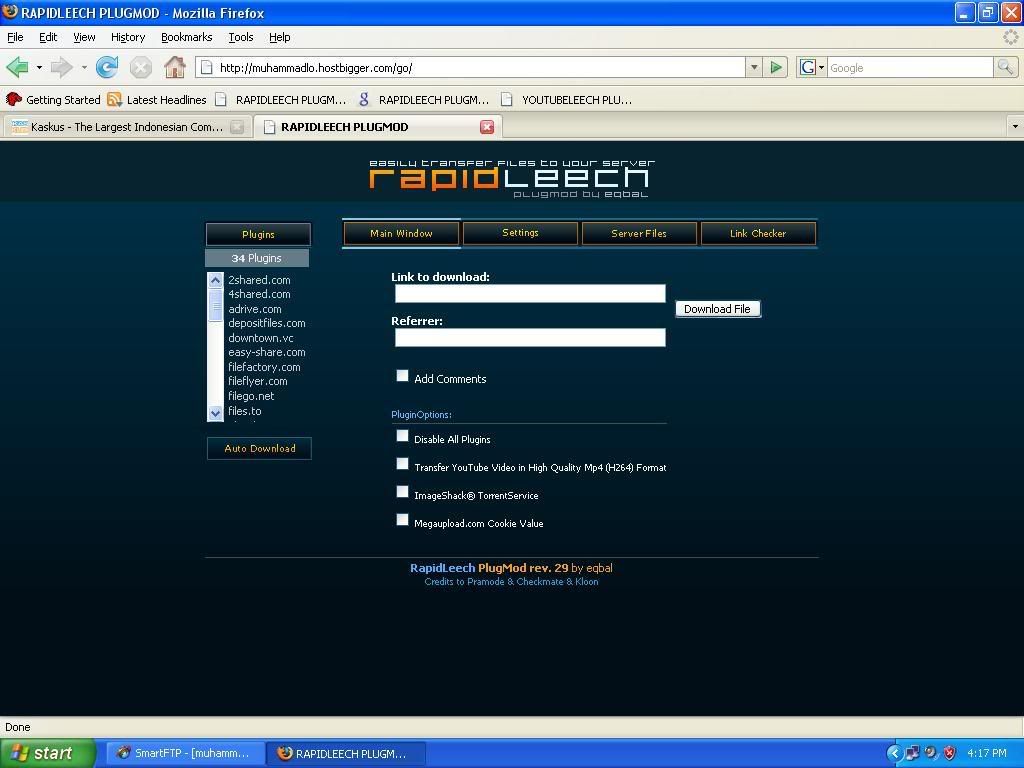
Task: Enable Megaupload.com Cookie Value option
Action: point(402,520)
